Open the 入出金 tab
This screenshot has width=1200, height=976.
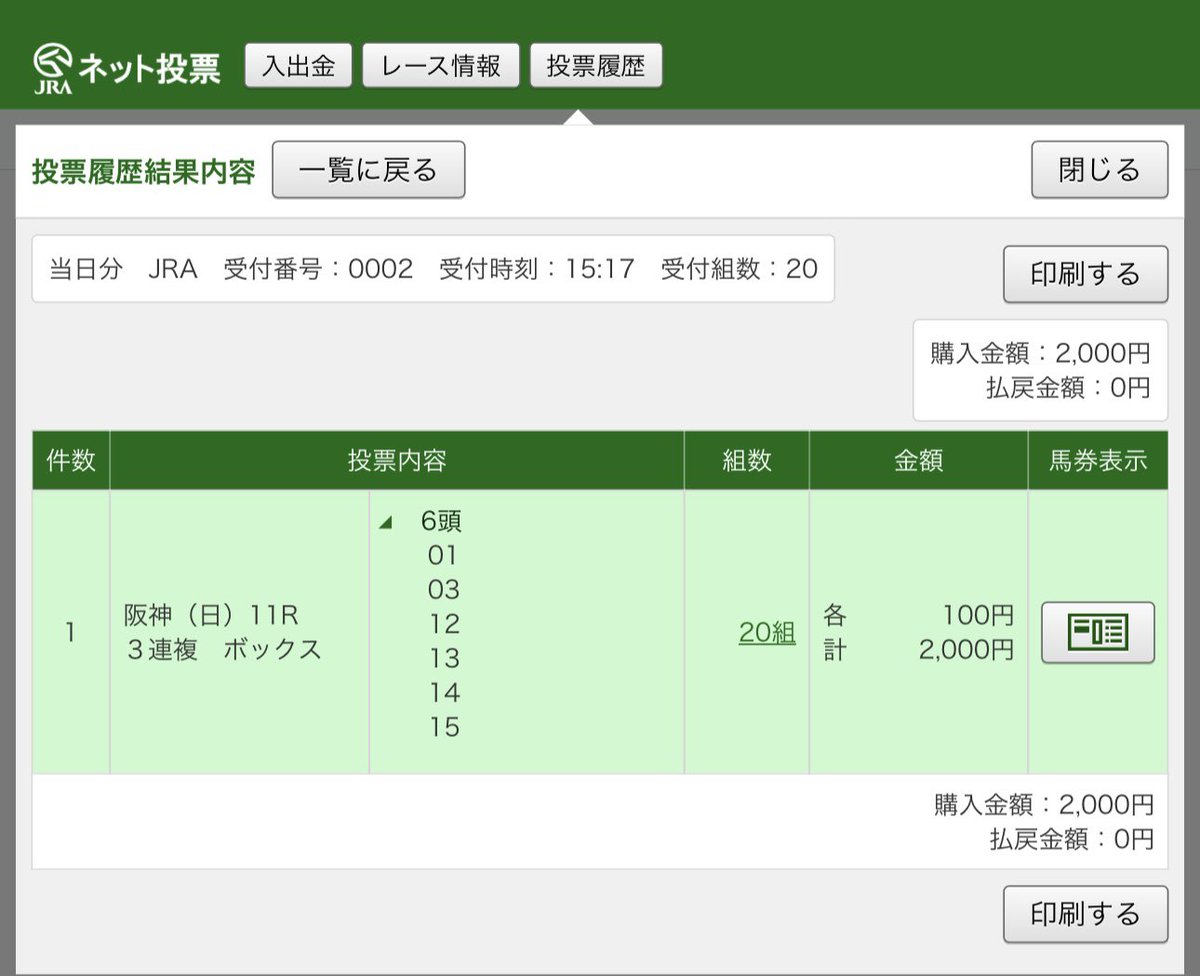click(x=298, y=66)
